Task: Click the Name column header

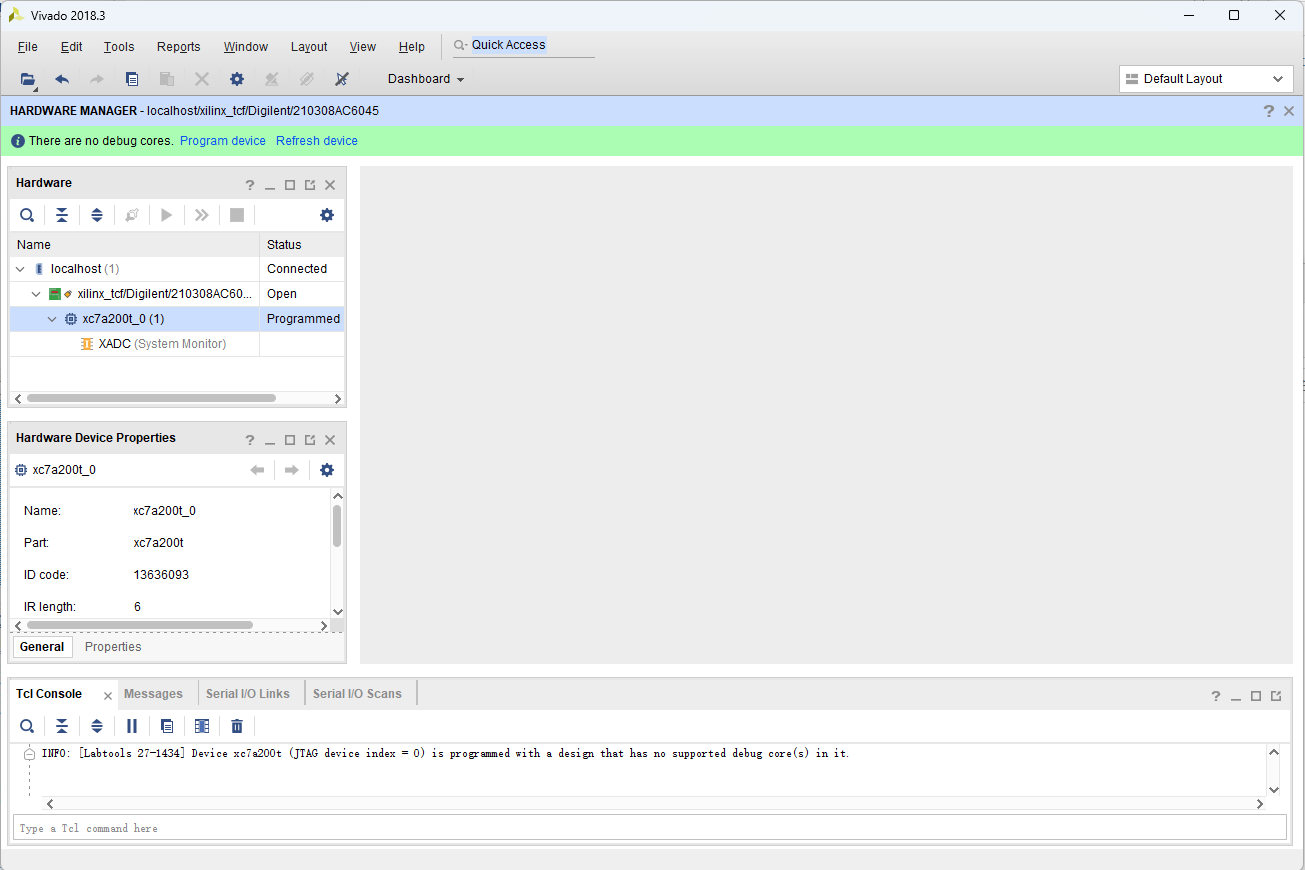Action: pyautogui.click(x=134, y=245)
